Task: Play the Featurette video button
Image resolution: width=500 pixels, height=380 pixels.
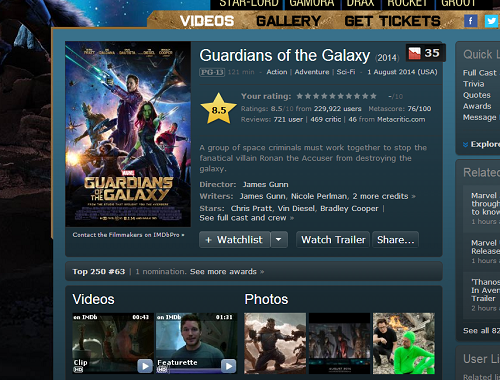Action: click(229, 366)
